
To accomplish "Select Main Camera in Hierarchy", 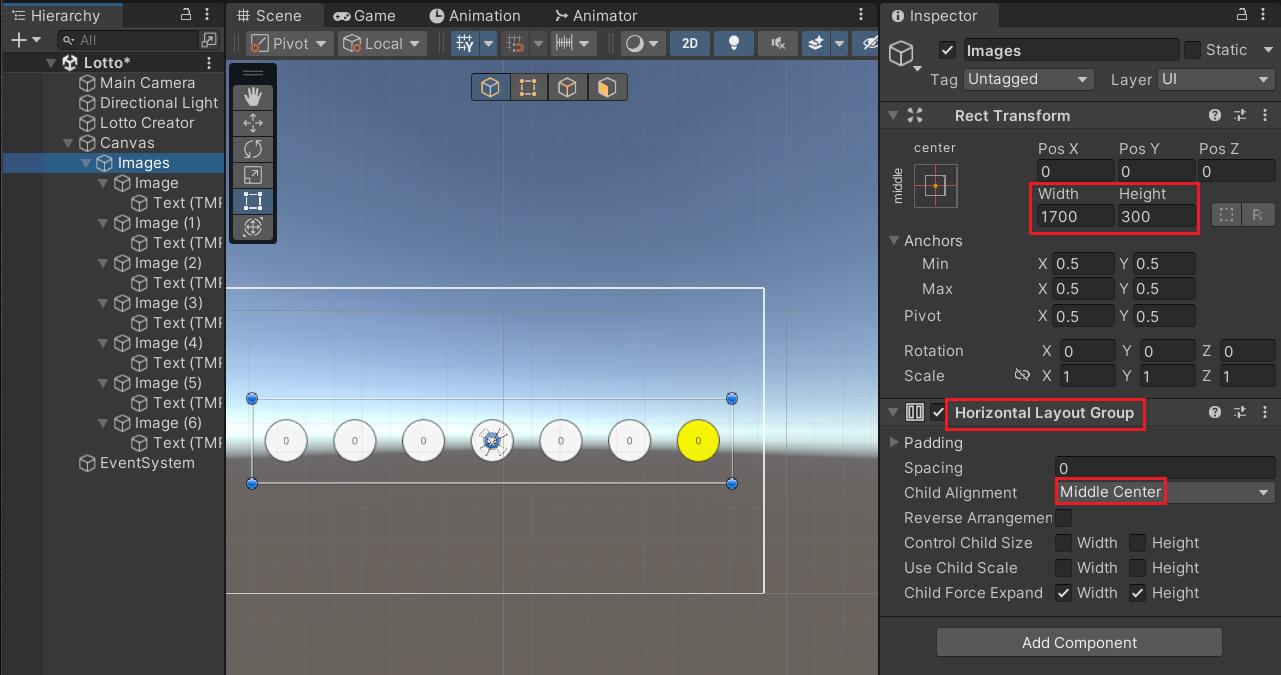I will click(147, 83).
